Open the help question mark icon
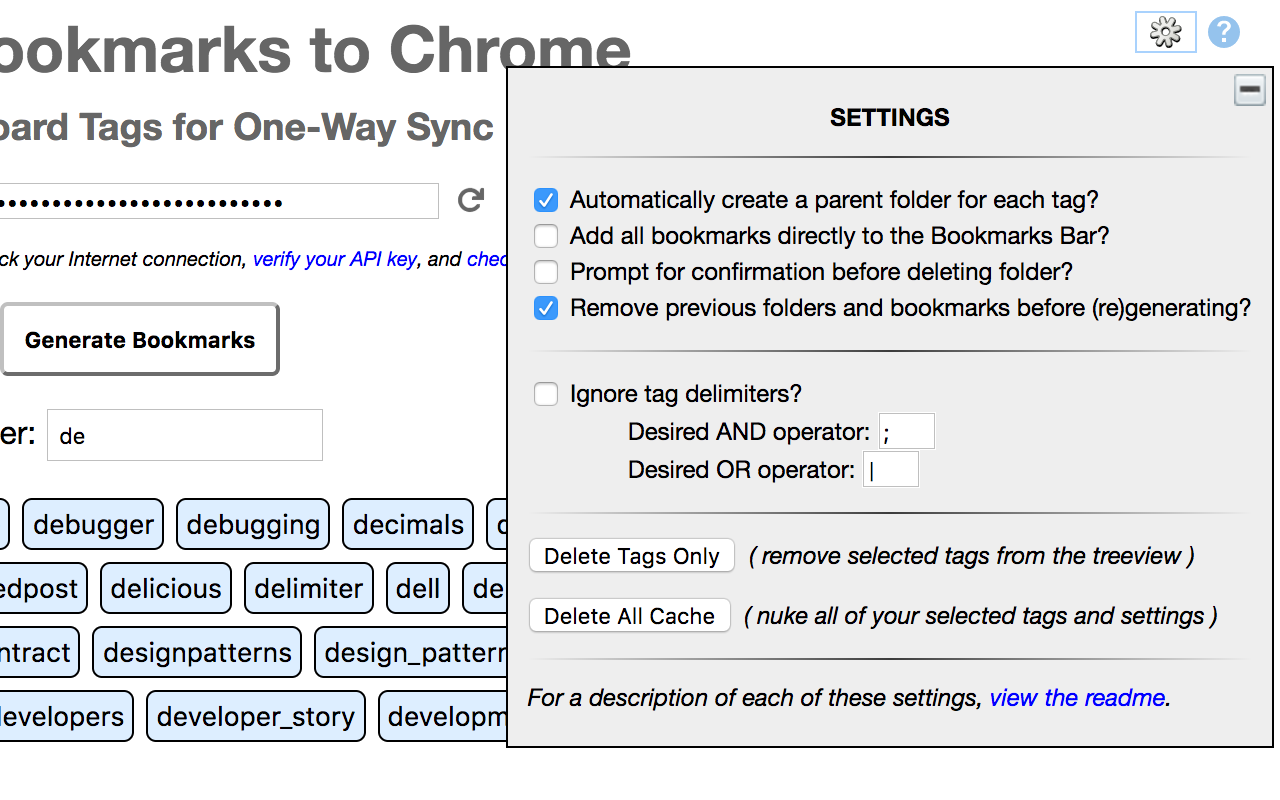This screenshot has height=800, width=1280. [1224, 32]
